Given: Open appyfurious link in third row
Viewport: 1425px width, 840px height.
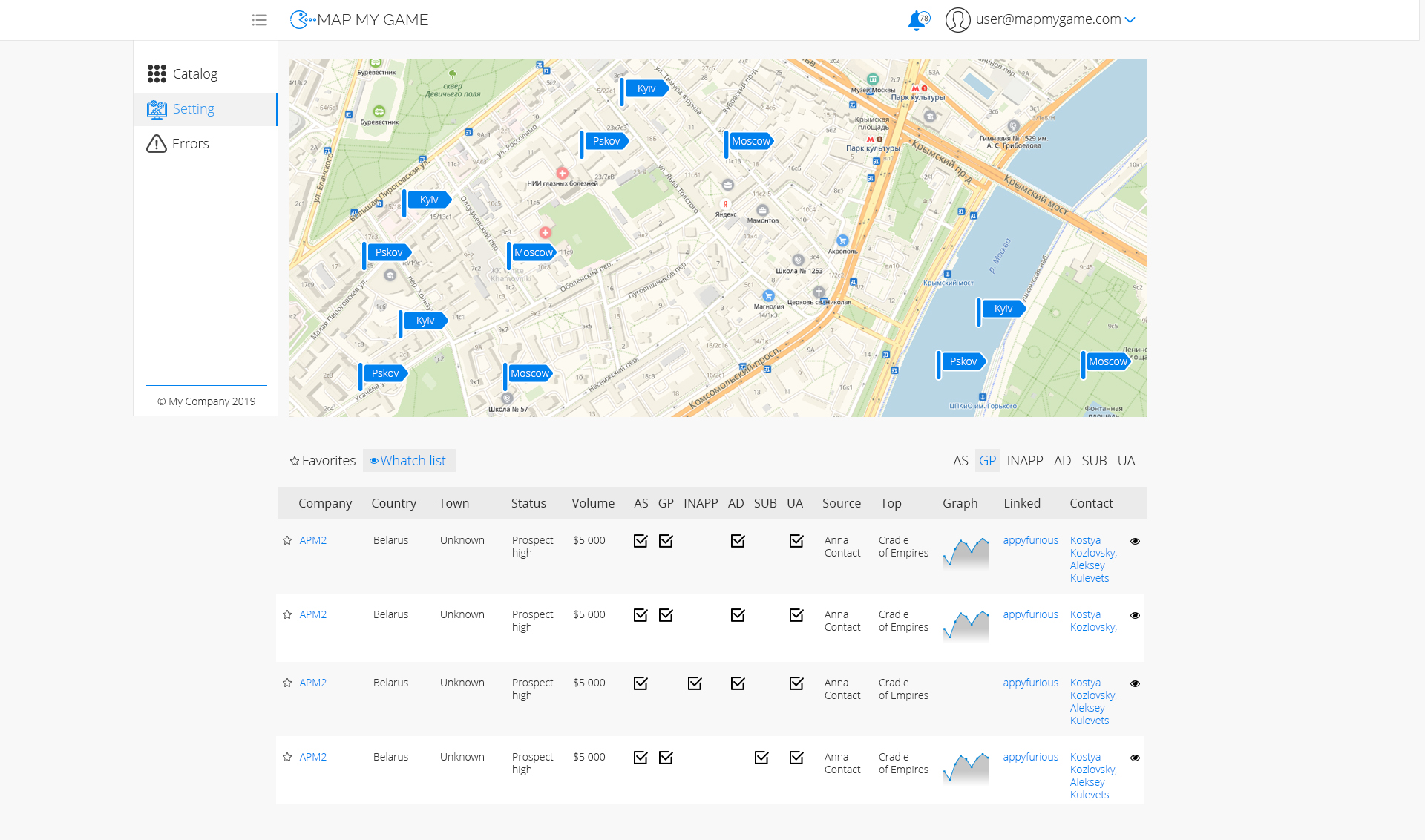Looking at the screenshot, I should point(1030,683).
